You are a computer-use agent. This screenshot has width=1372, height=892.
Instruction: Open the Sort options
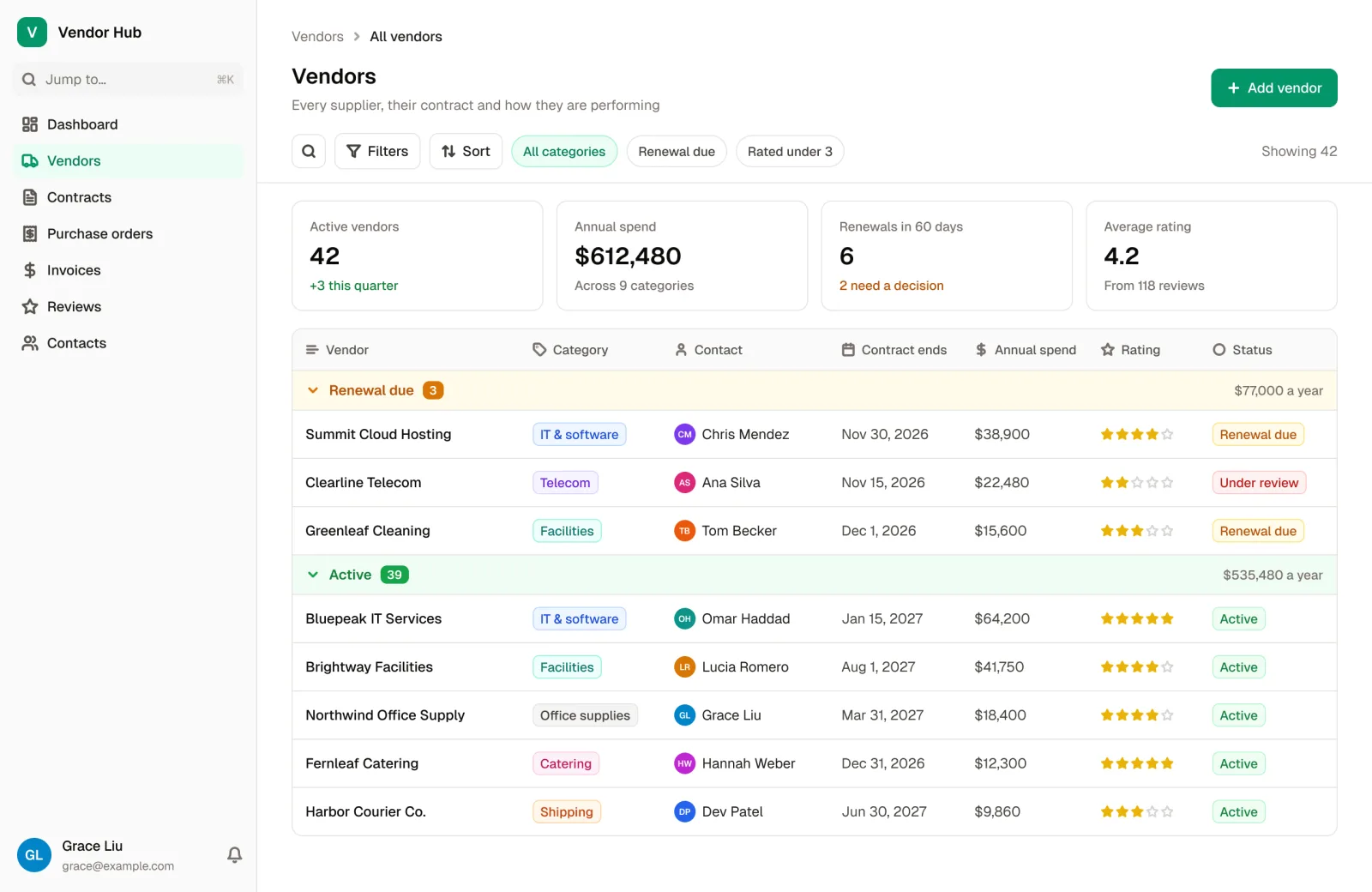tap(466, 151)
